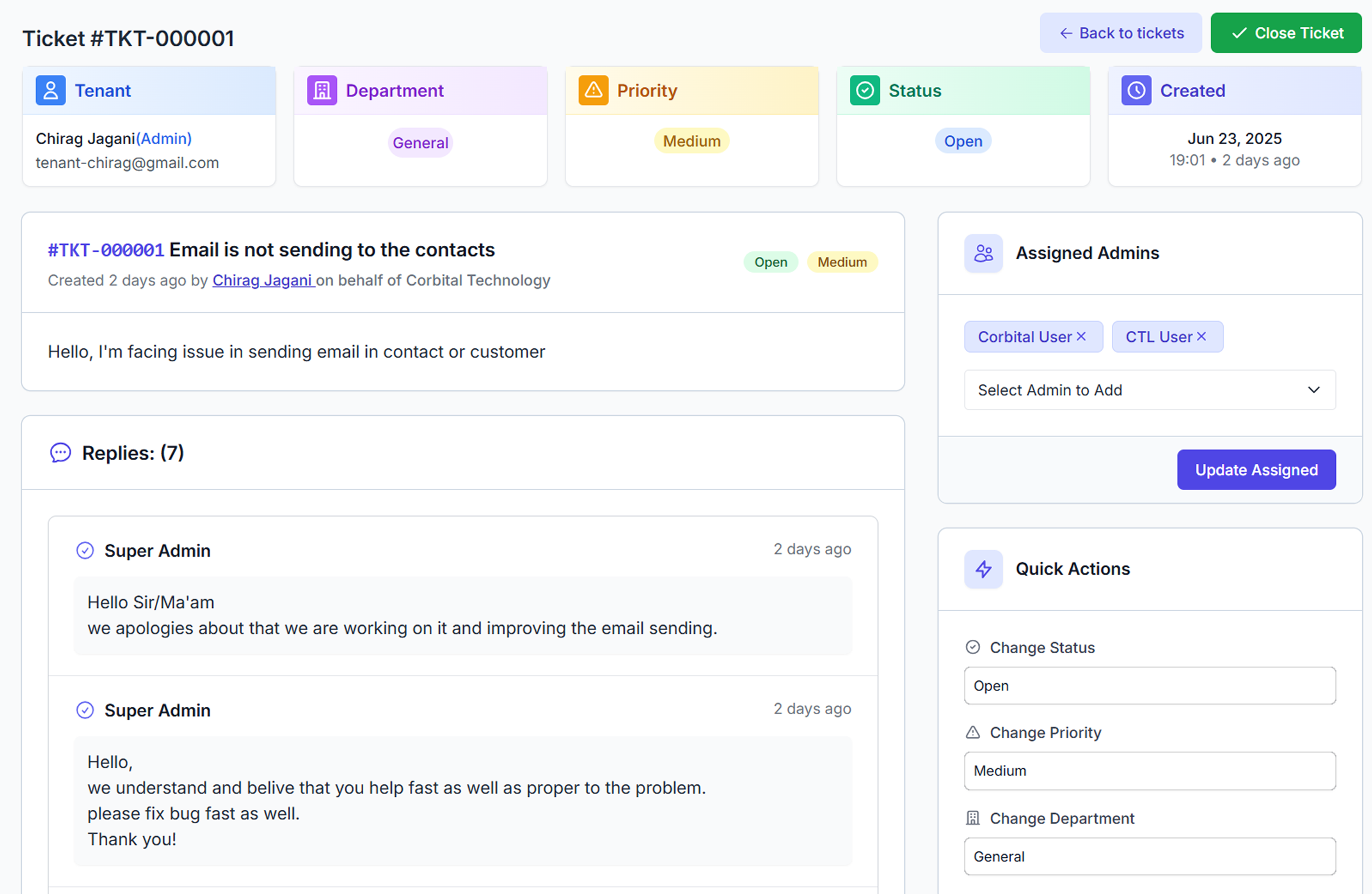
Task: Open the Change Status dropdown
Action: pos(1150,686)
